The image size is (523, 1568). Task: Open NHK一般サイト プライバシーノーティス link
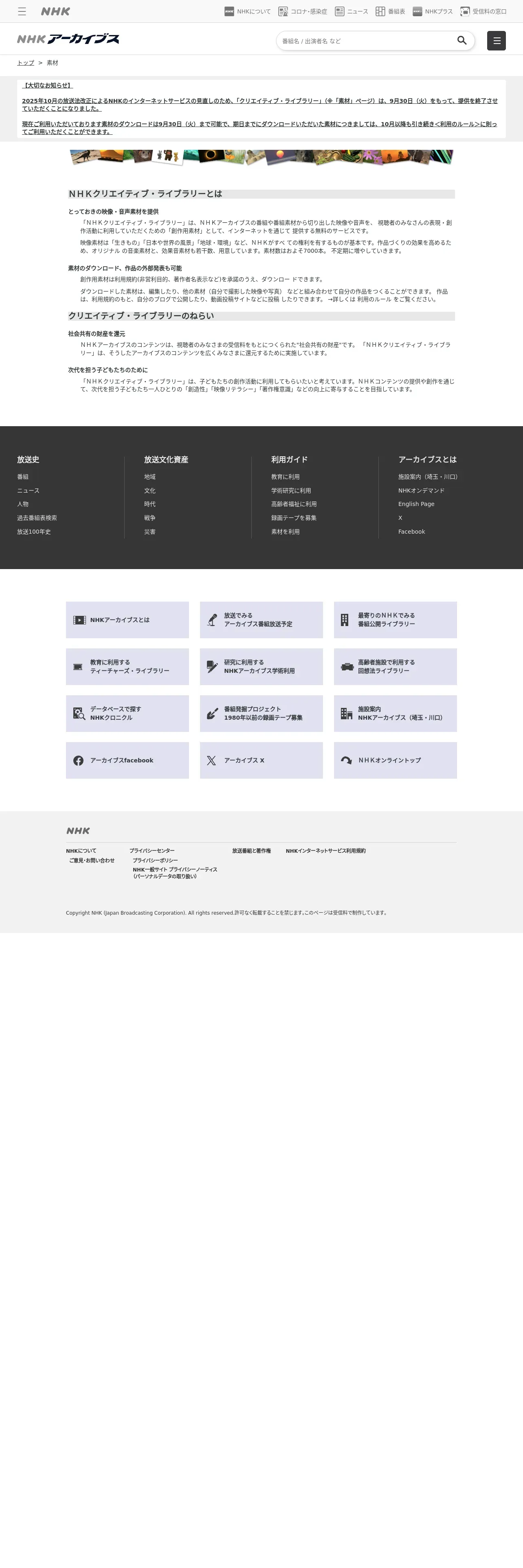click(175, 873)
